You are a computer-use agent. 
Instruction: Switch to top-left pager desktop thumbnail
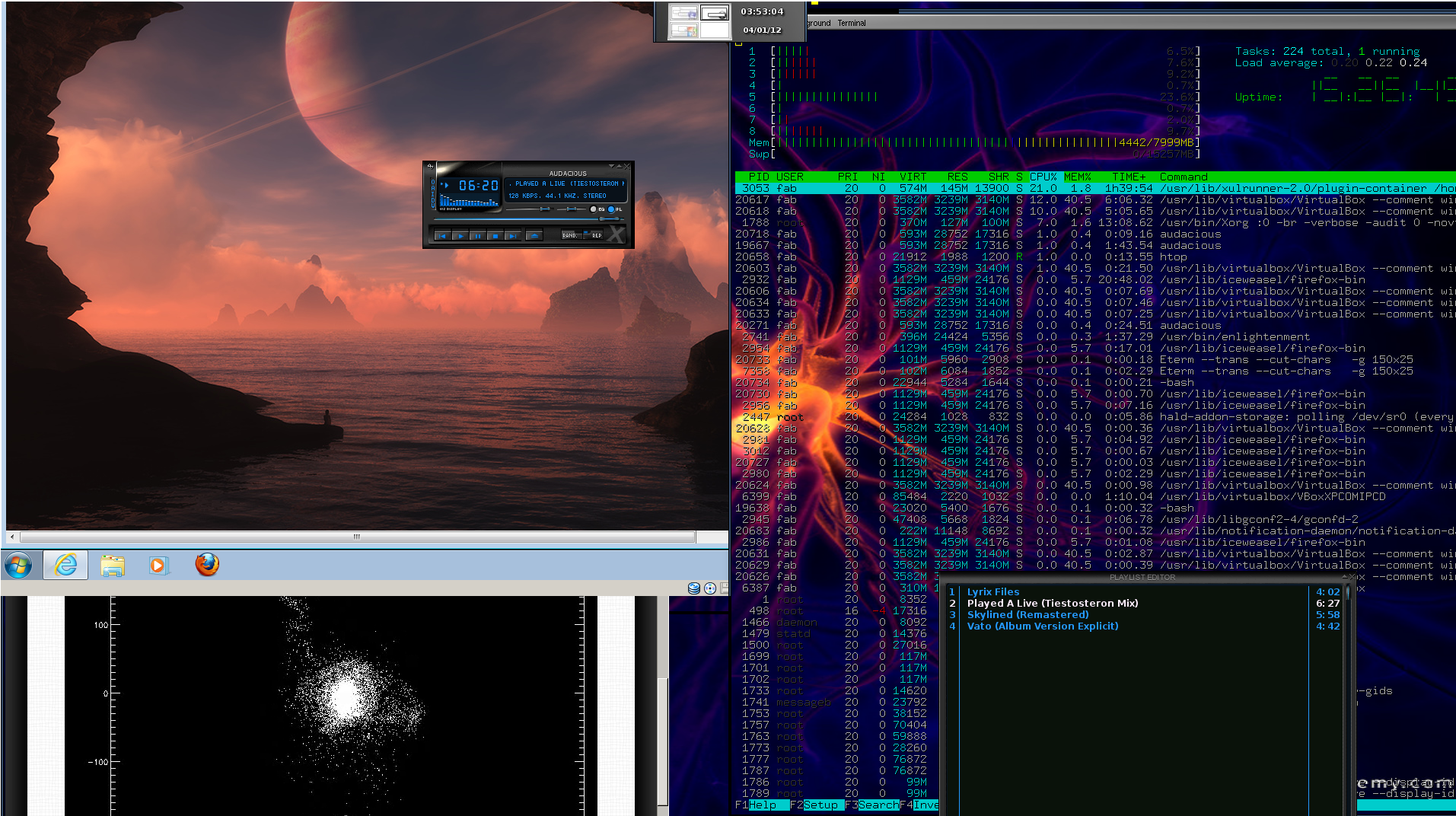[x=683, y=13]
